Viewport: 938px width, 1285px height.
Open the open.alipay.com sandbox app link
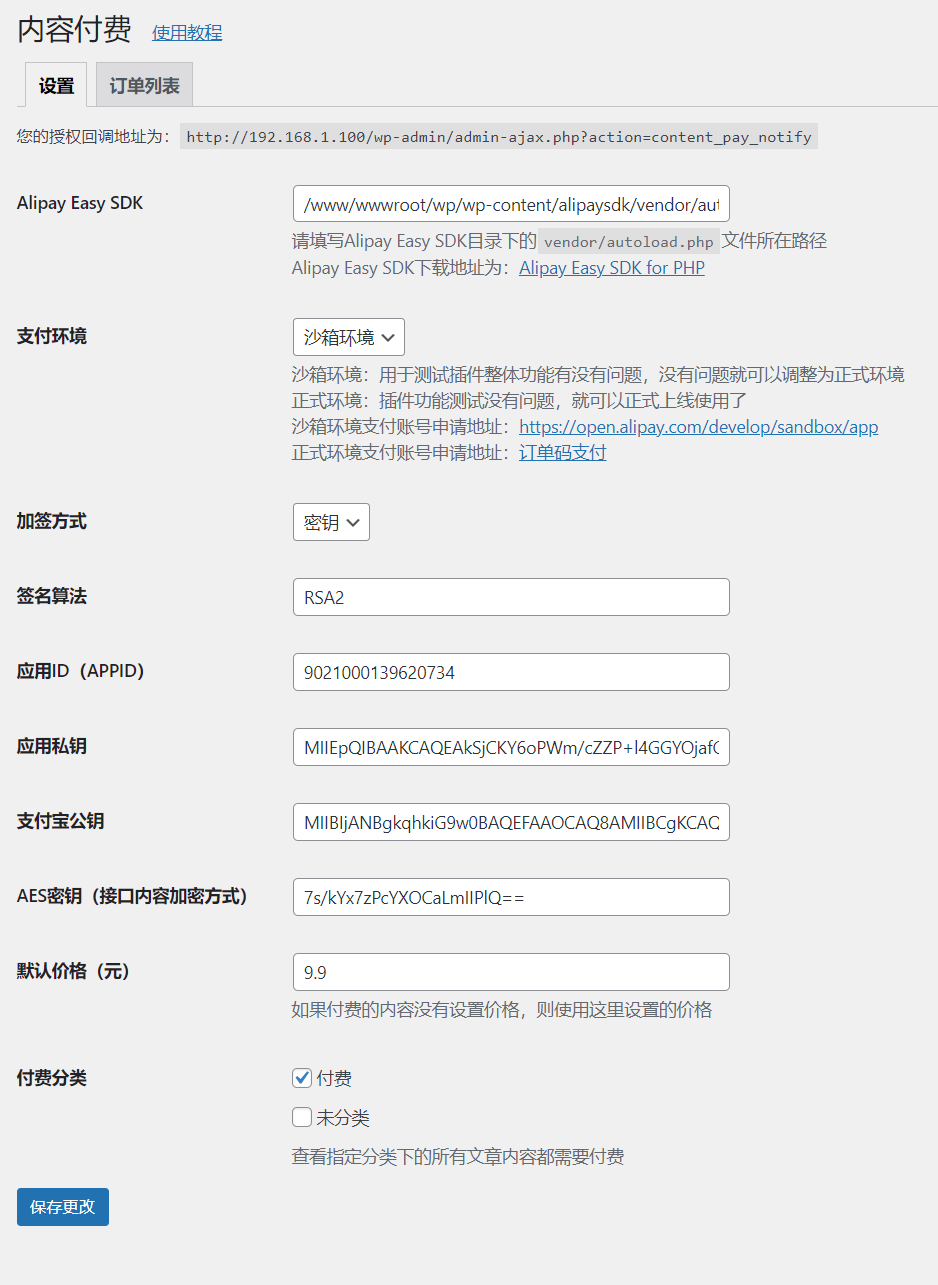699,427
